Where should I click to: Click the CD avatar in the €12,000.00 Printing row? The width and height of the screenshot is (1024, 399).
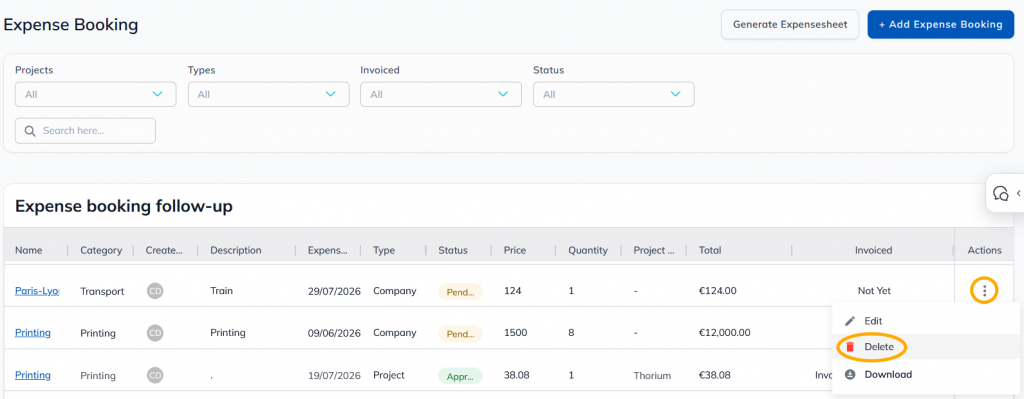pos(155,333)
